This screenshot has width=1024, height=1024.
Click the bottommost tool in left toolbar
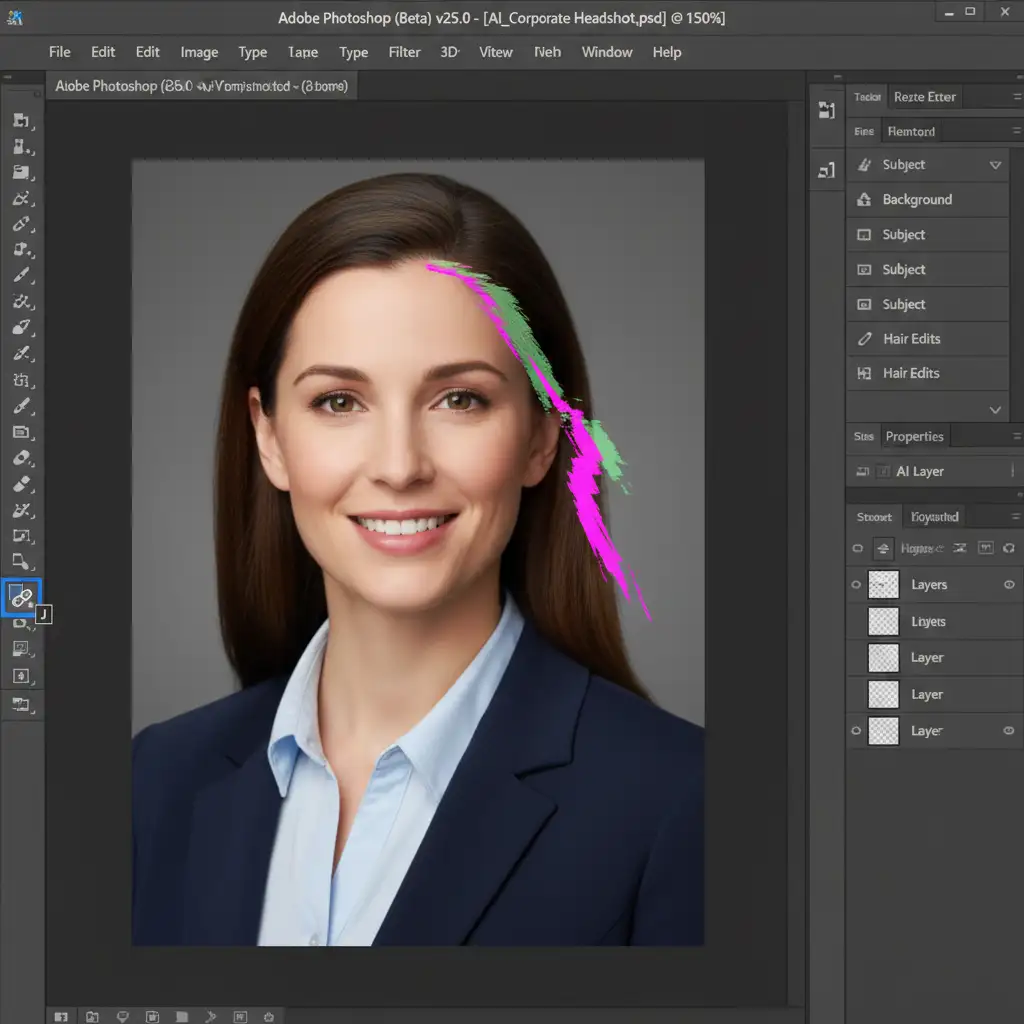tap(21, 704)
